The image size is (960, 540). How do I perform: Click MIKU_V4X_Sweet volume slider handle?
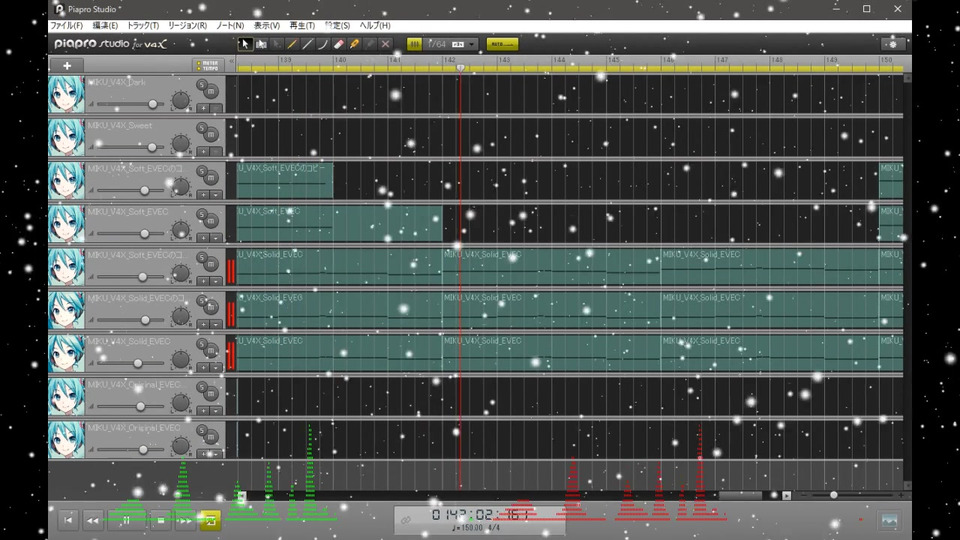(x=152, y=148)
